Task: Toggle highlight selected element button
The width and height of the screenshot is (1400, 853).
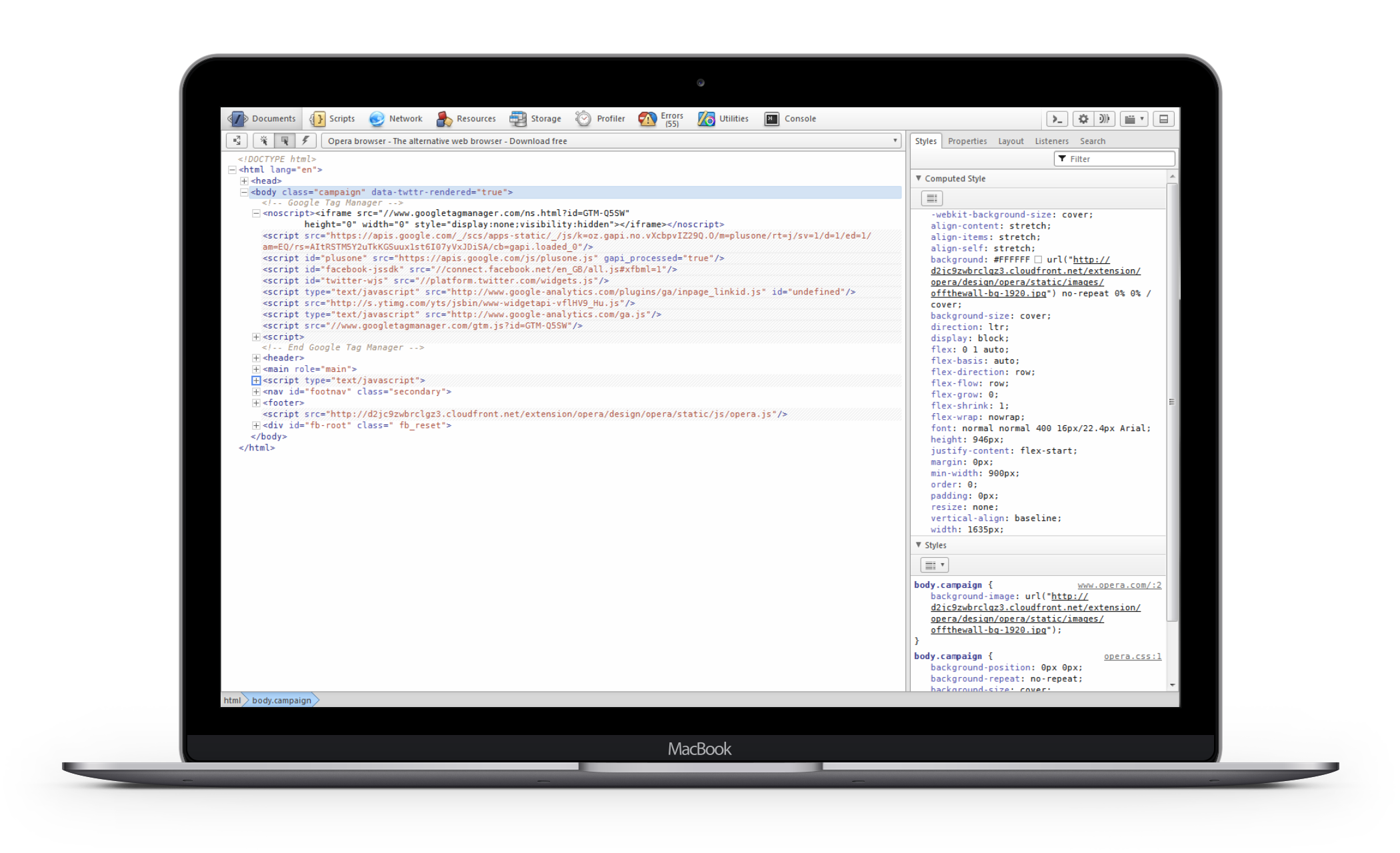Action: pyautogui.click(x=285, y=141)
